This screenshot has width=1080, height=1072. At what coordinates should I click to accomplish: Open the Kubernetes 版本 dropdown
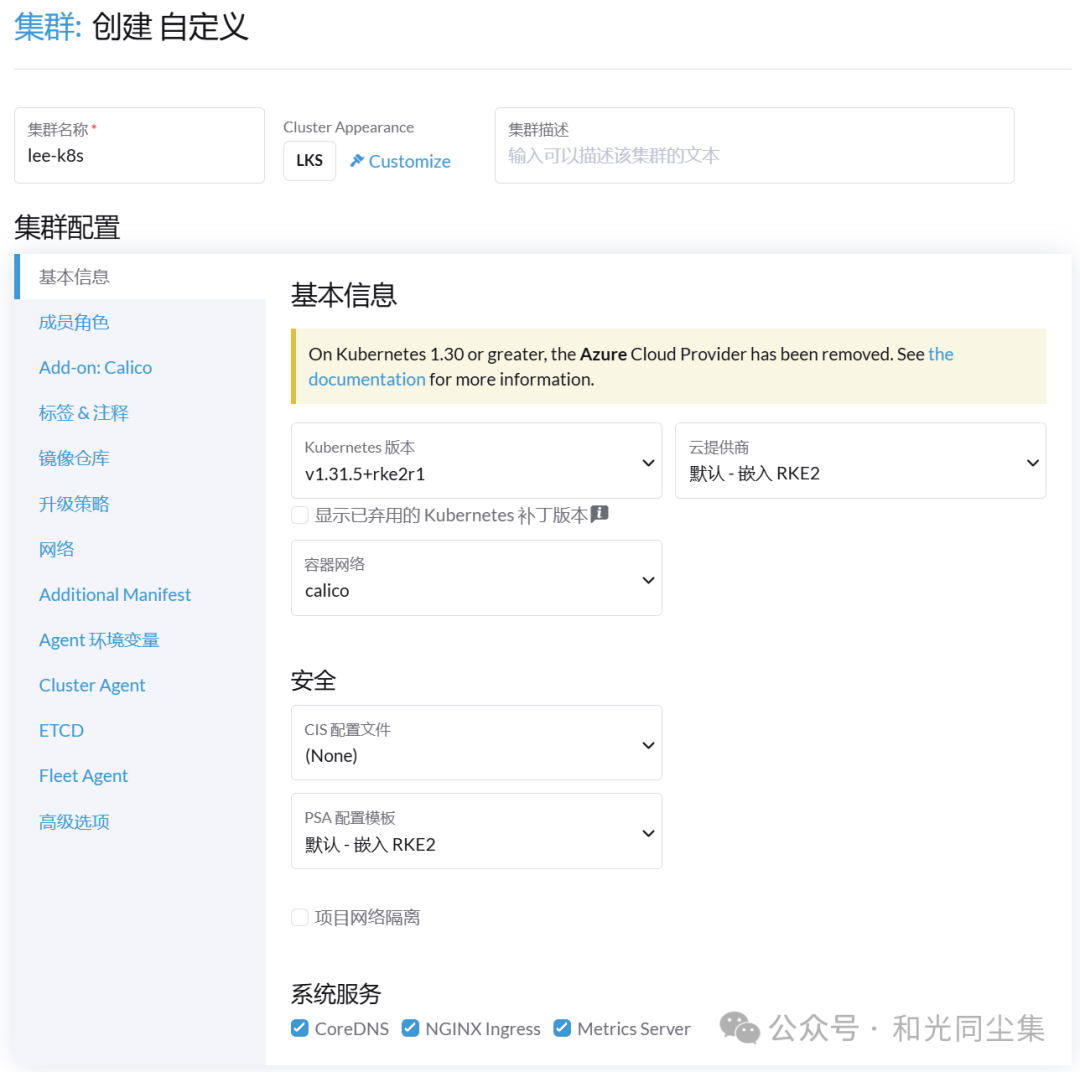tap(476, 460)
